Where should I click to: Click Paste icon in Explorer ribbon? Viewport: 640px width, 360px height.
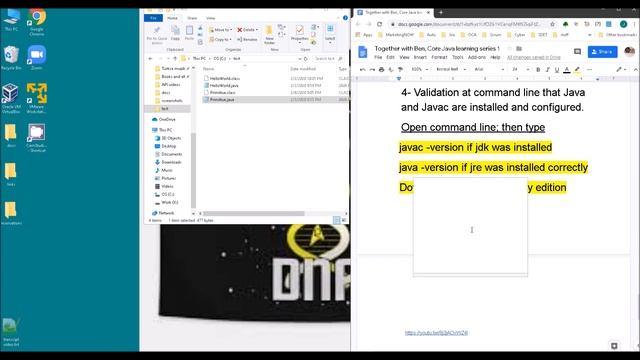click(x=189, y=33)
